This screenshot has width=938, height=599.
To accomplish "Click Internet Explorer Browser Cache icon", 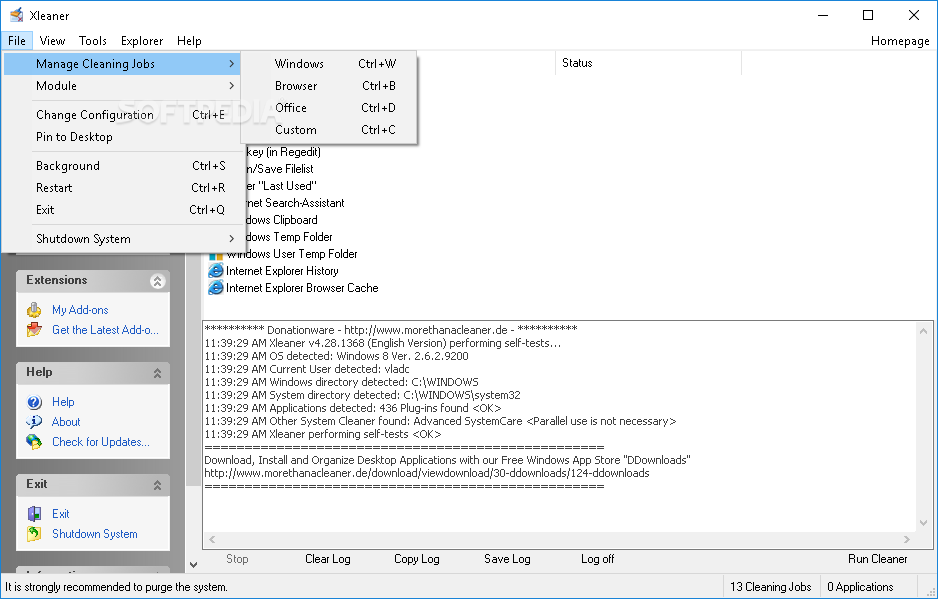I will point(215,288).
